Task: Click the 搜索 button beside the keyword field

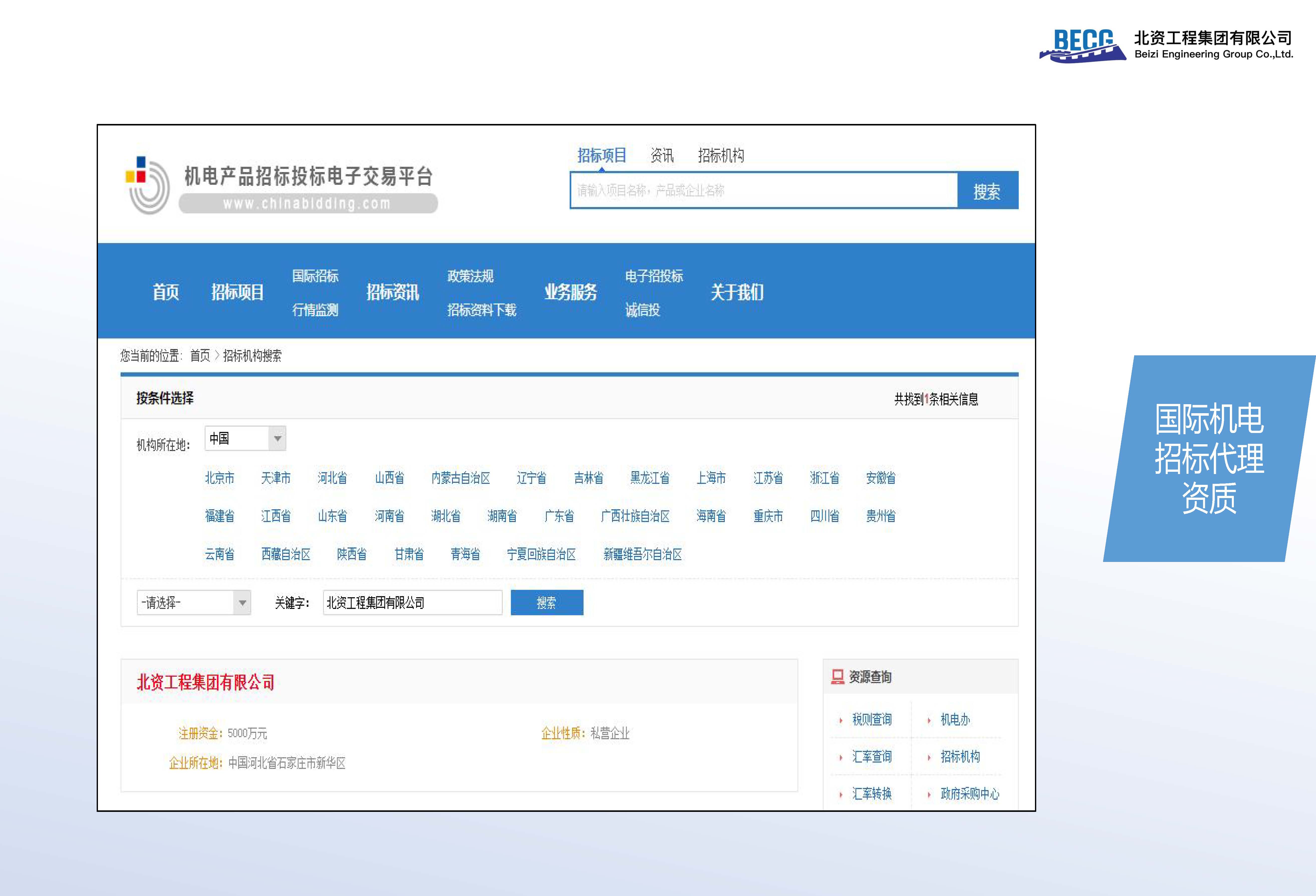Action: coord(547,602)
